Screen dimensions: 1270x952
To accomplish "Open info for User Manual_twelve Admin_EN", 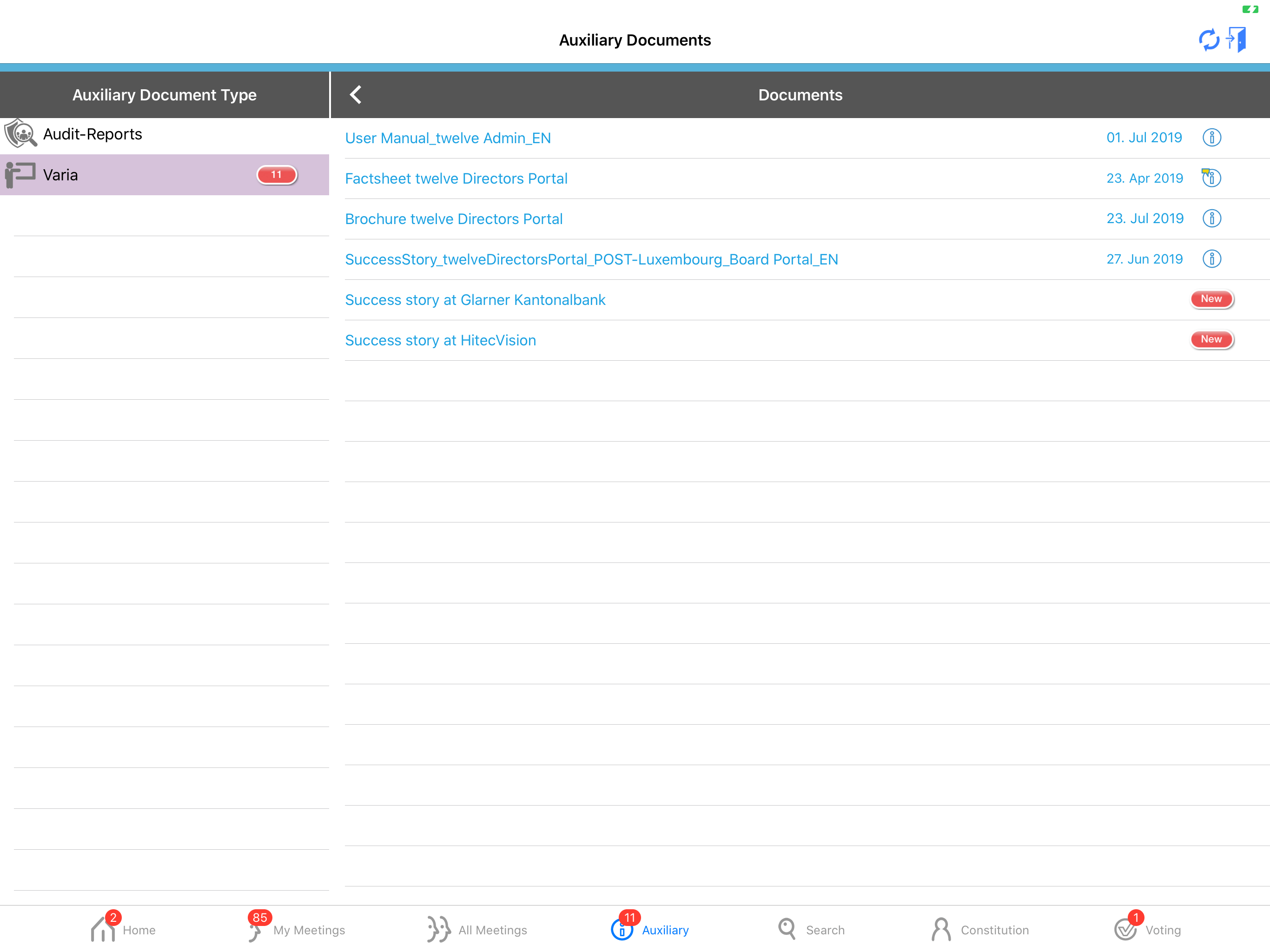I will coord(1211,138).
